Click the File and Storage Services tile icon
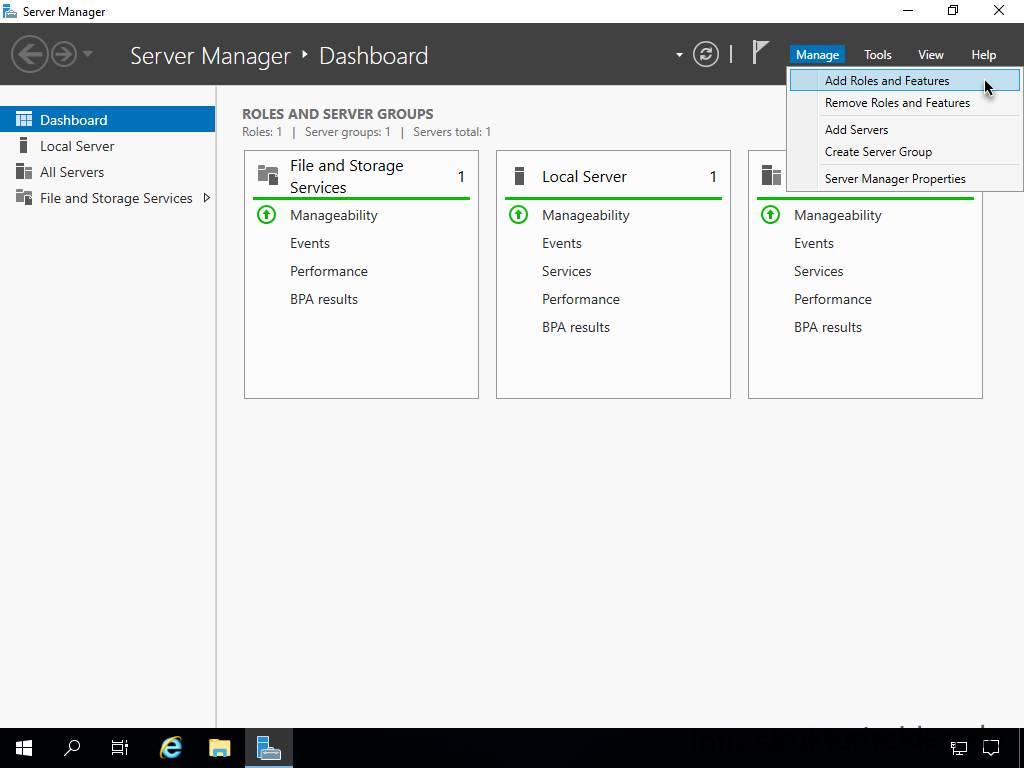Screen dimensions: 1024x768 (268, 175)
